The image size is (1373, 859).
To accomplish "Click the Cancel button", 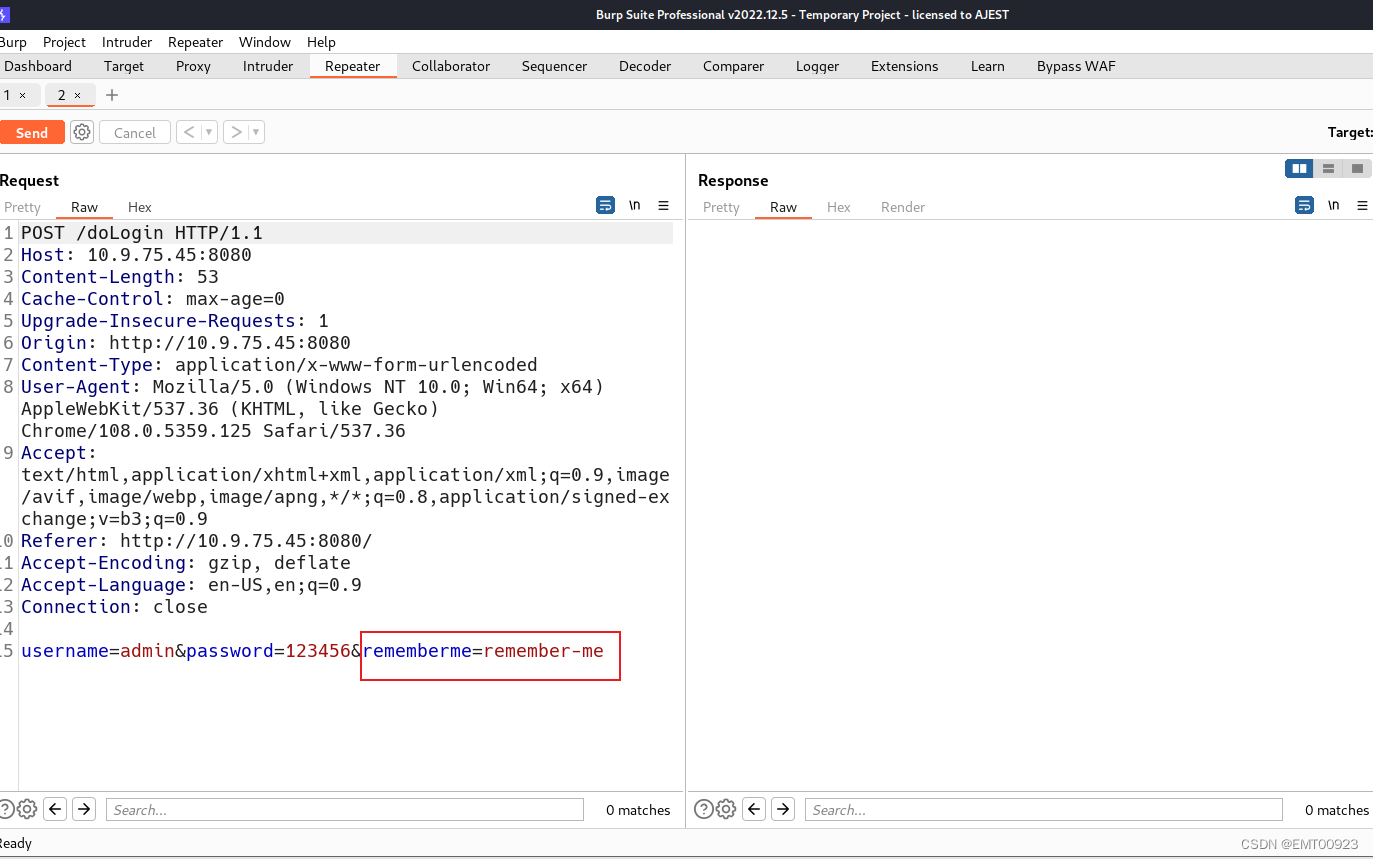I will 135,132.
